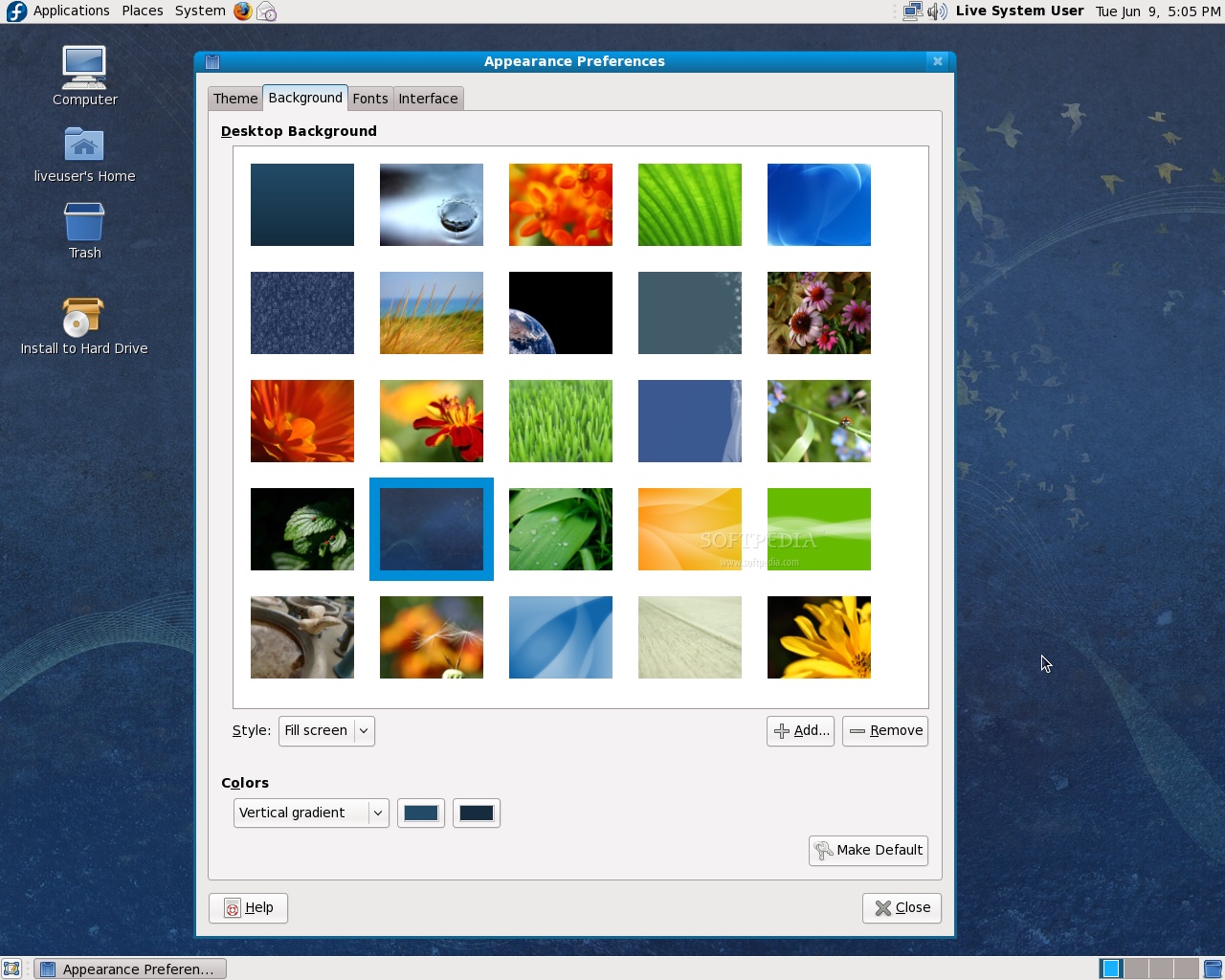Screen dimensions: 1225x980
Task: Click the Help button
Action: [248, 908]
